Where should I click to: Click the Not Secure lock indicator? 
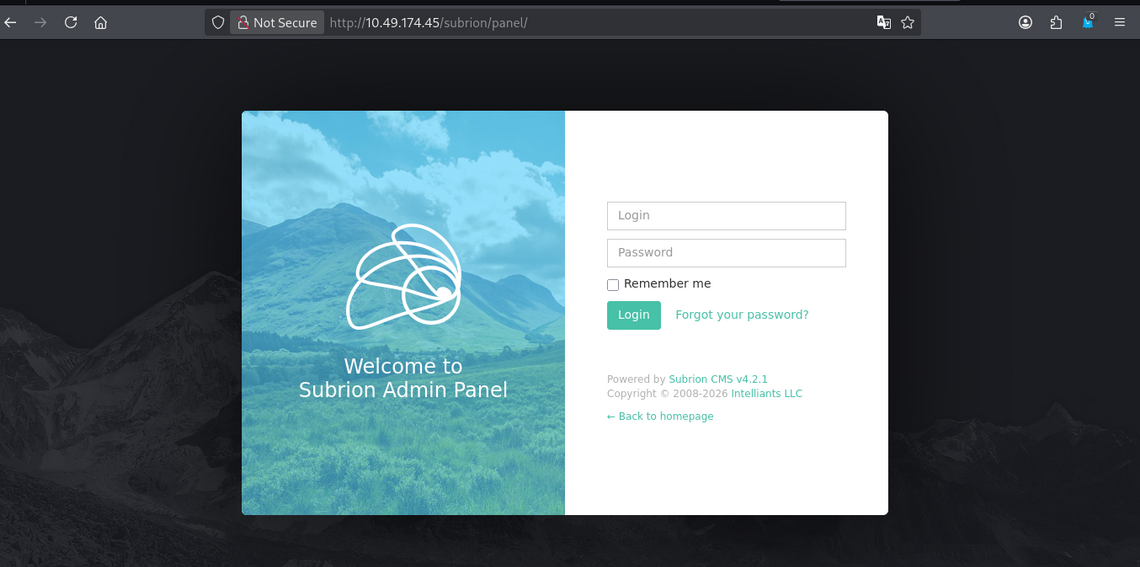pos(277,22)
